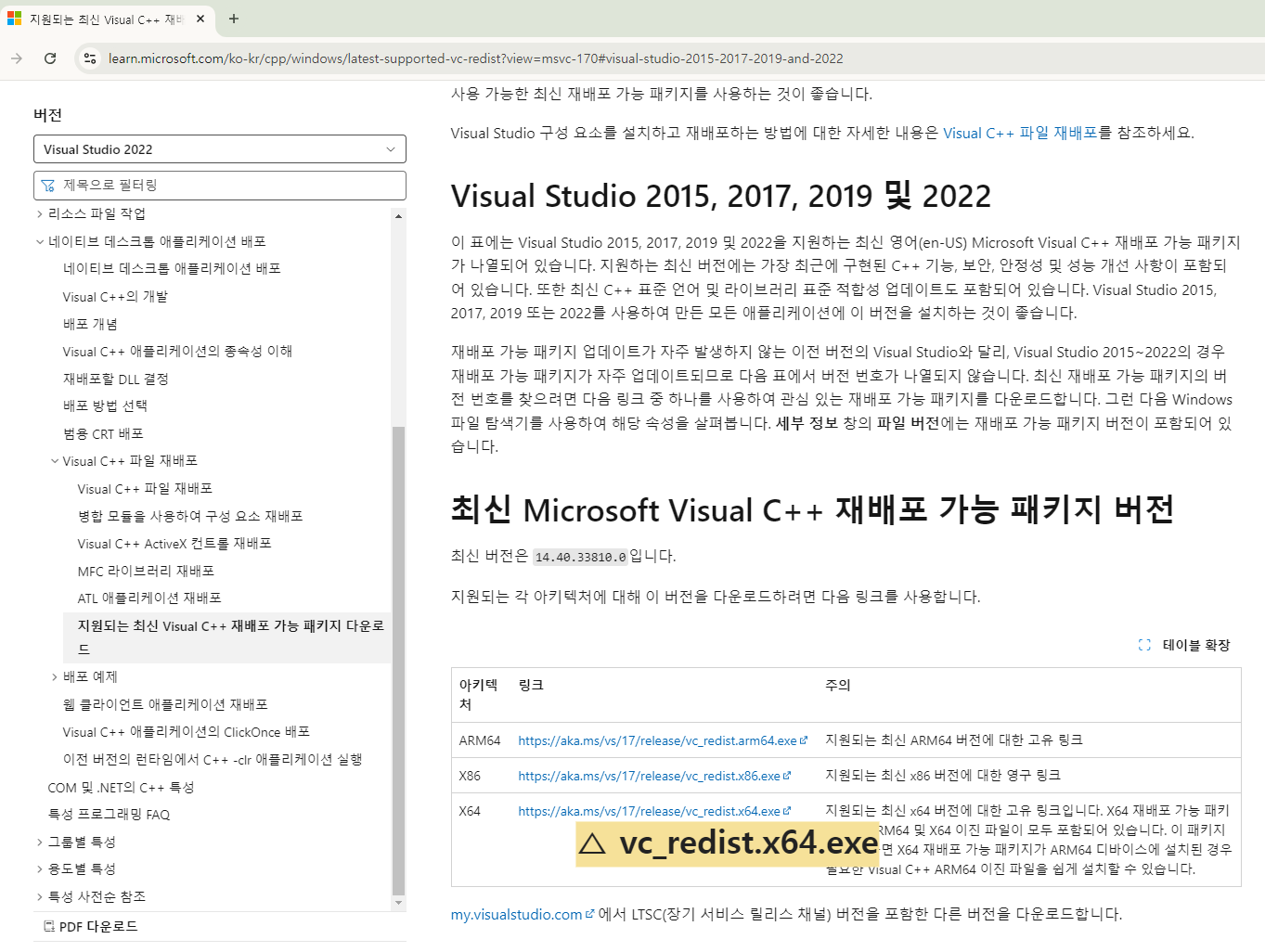This screenshot has height=952, width=1265.
Task: Click the 링크 column header
Action: click(531, 686)
